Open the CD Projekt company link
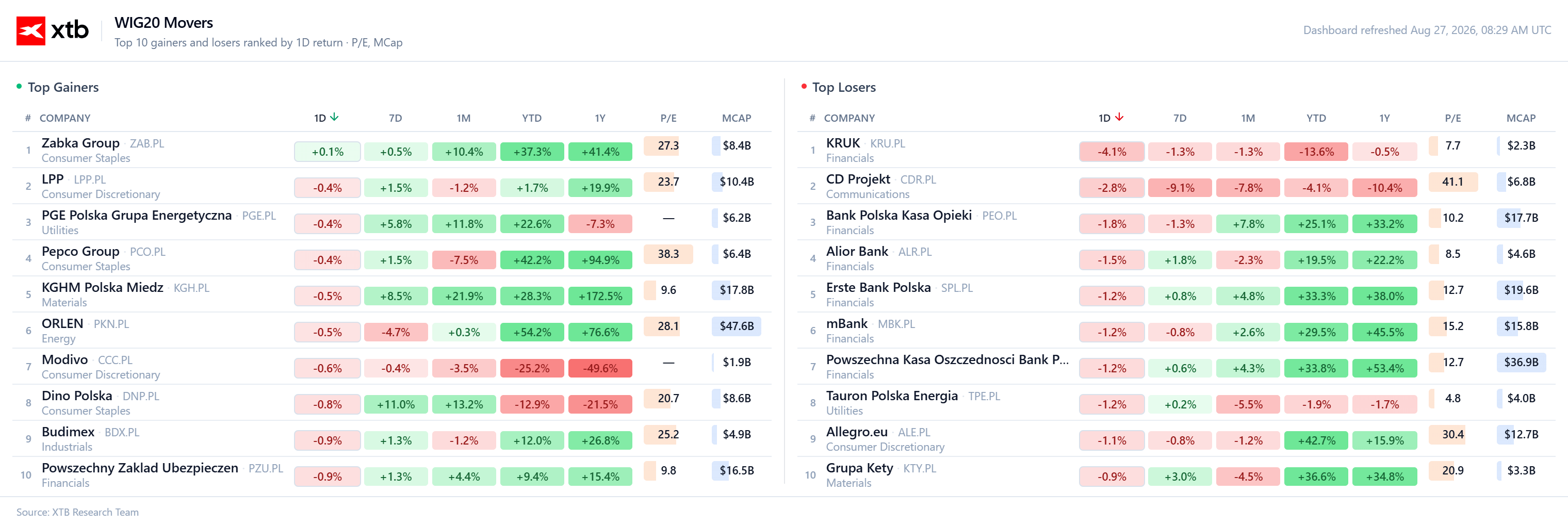Viewport: 1568px width, 525px height. tap(858, 179)
